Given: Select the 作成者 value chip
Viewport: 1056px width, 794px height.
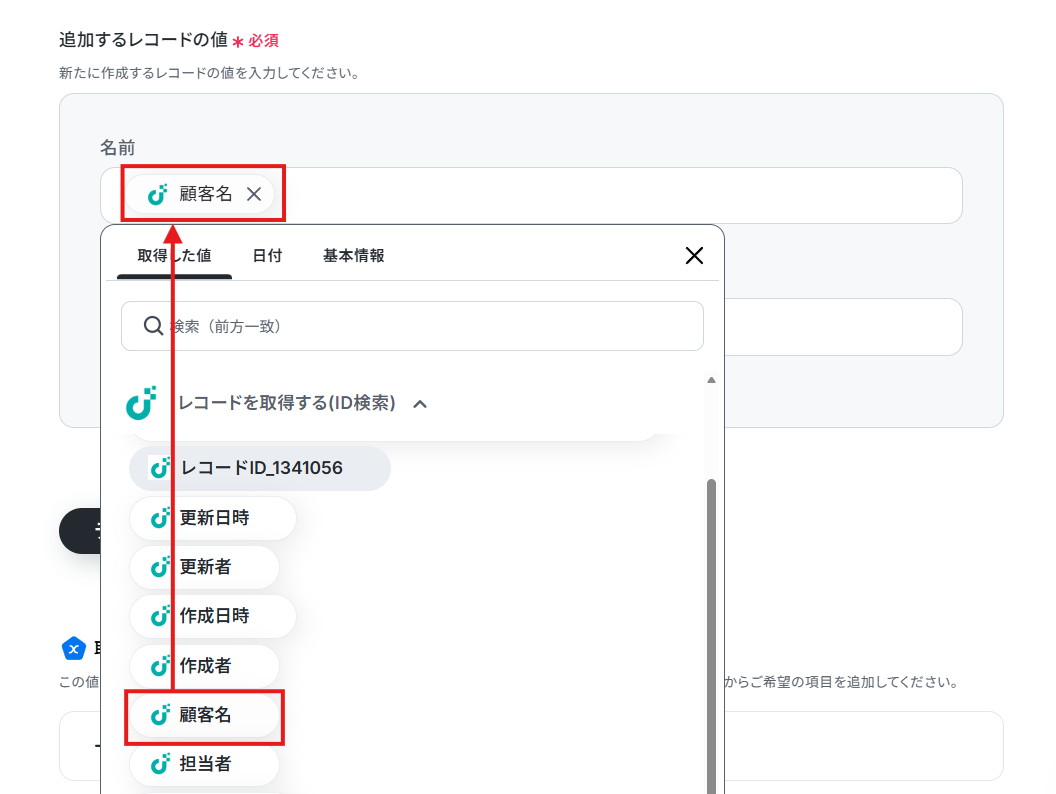Looking at the screenshot, I should tap(205, 665).
